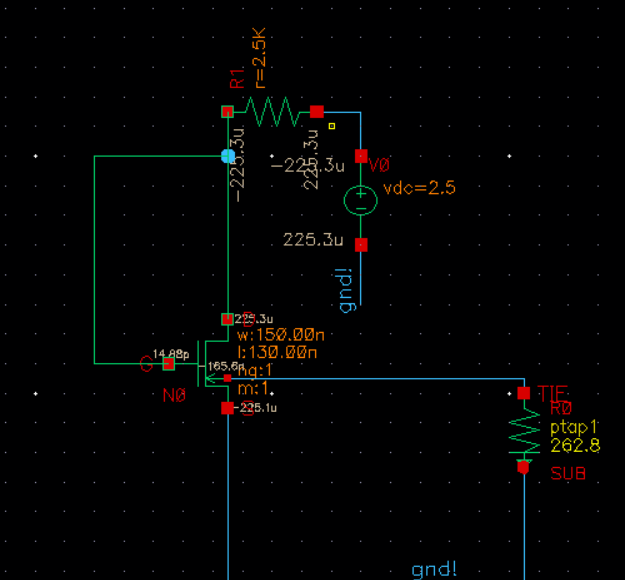Viewport: 625px width, 580px height.
Task: Click the SUB terminal label
Action: [x=568, y=474]
